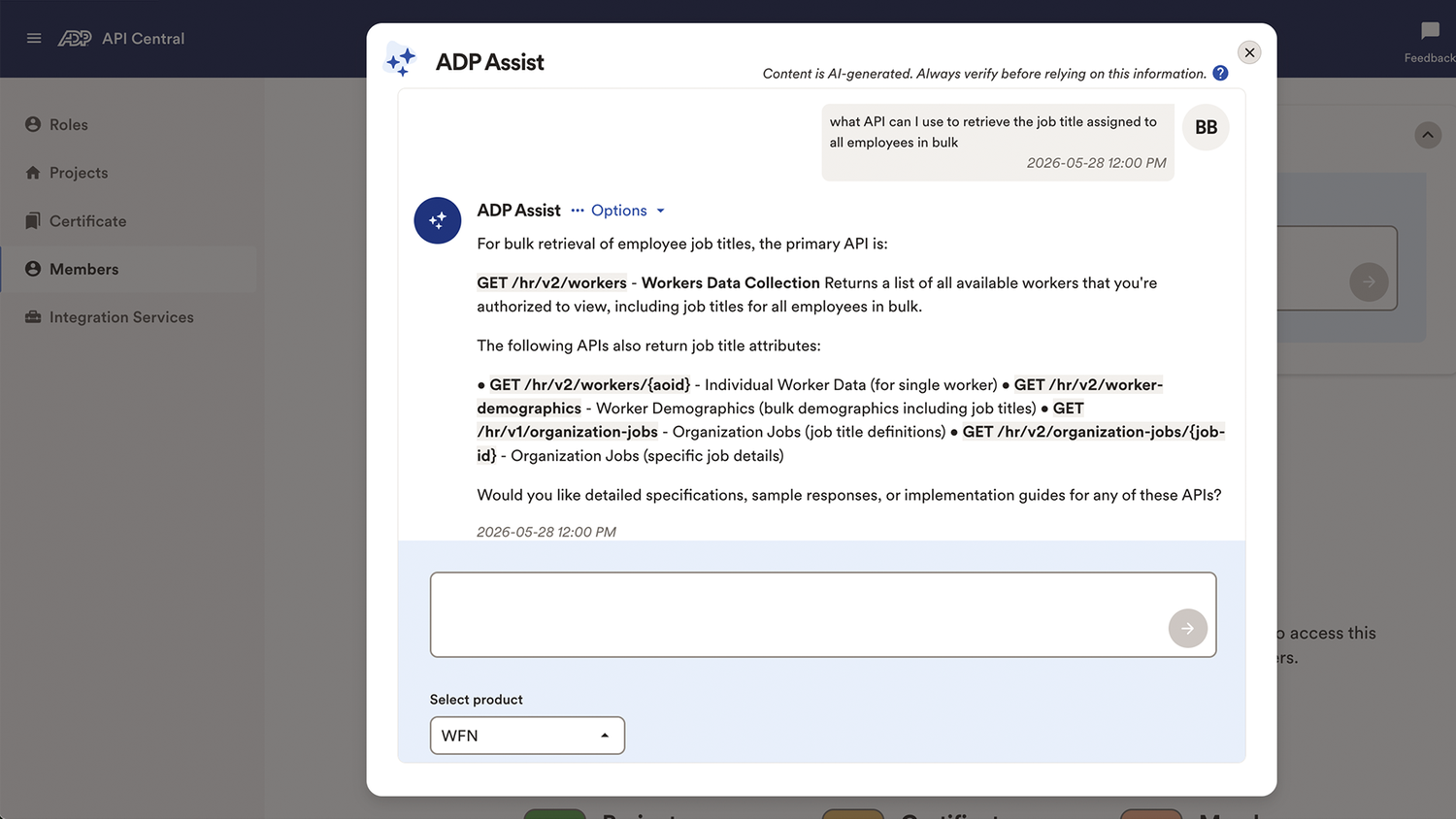Click the GET /hr/v2/workers endpoint text
The height and width of the screenshot is (819, 1456).
click(x=551, y=282)
